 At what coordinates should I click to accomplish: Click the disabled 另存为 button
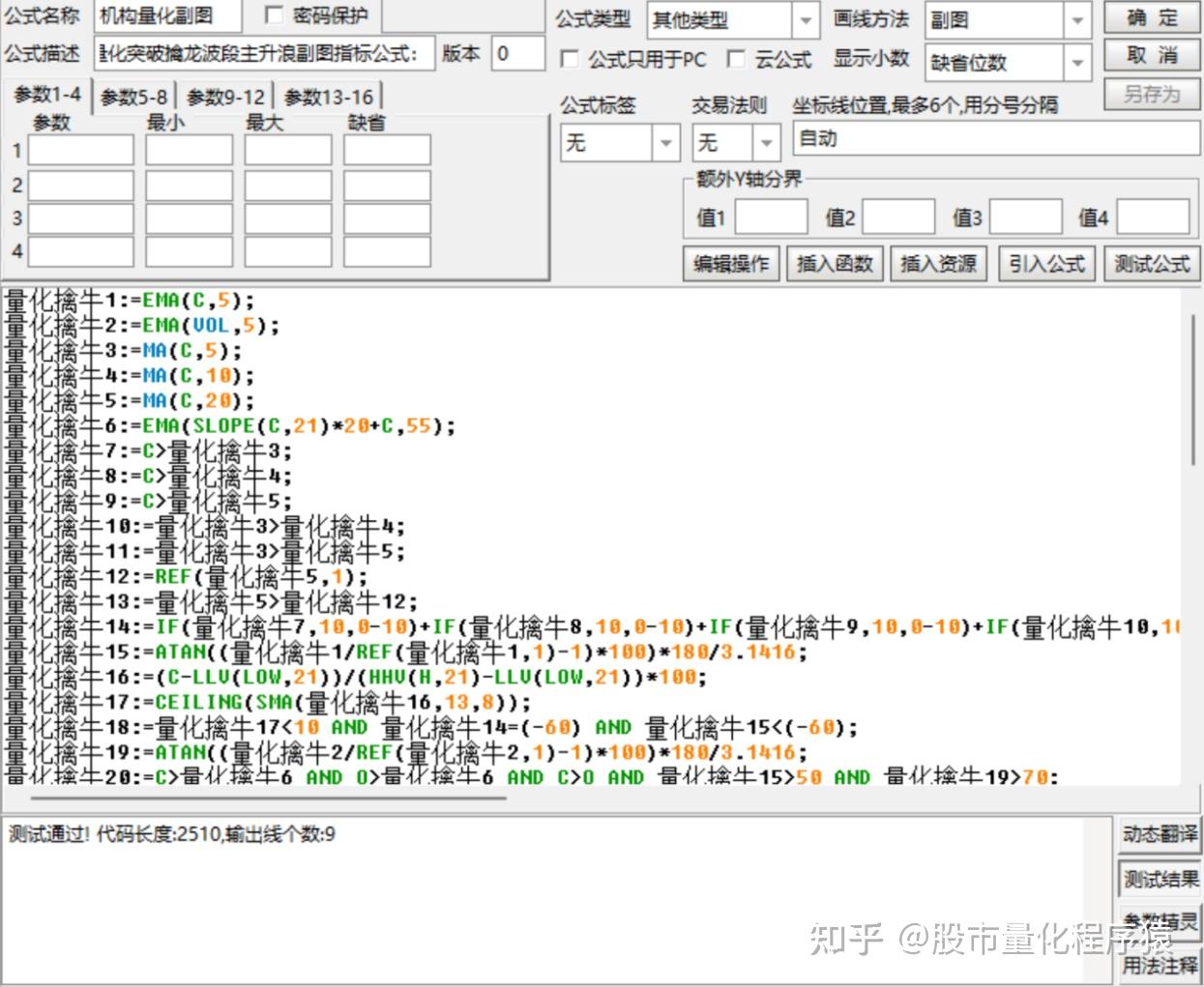click(x=1152, y=94)
